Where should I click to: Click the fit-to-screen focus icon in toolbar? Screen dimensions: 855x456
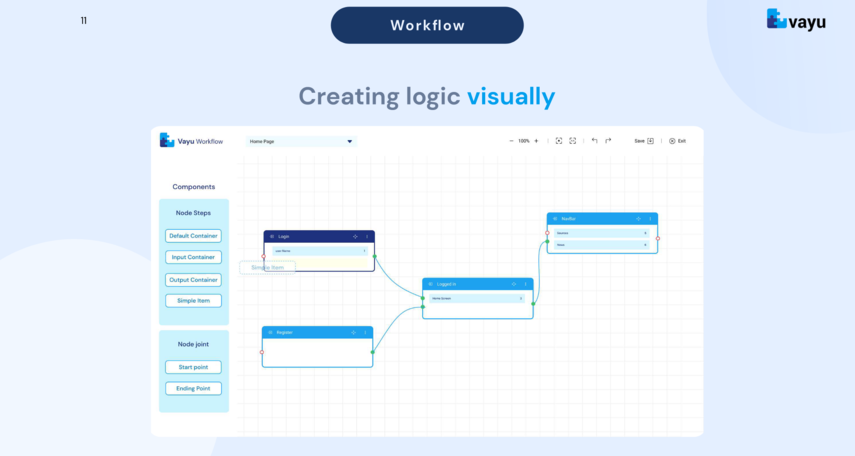[x=559, y=141]
